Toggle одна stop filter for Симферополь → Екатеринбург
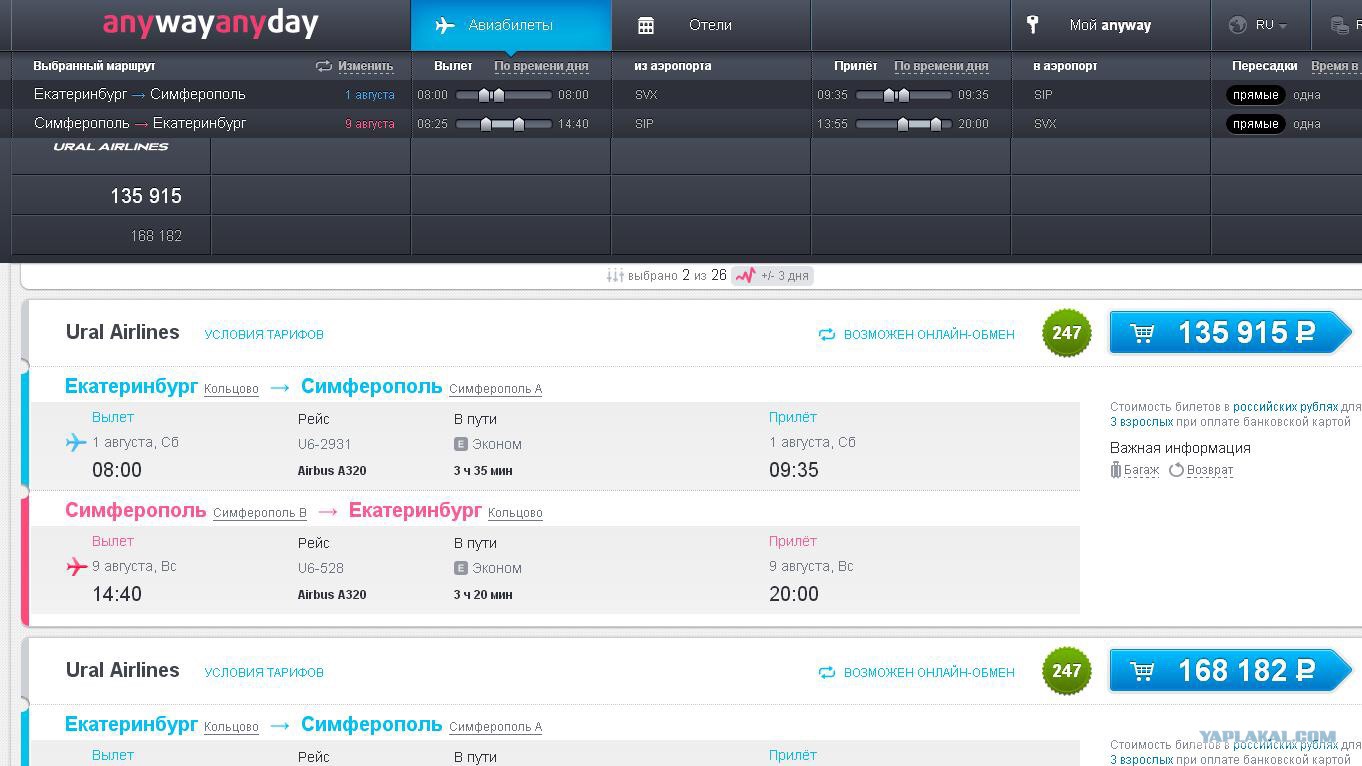 click(1306, 124)
